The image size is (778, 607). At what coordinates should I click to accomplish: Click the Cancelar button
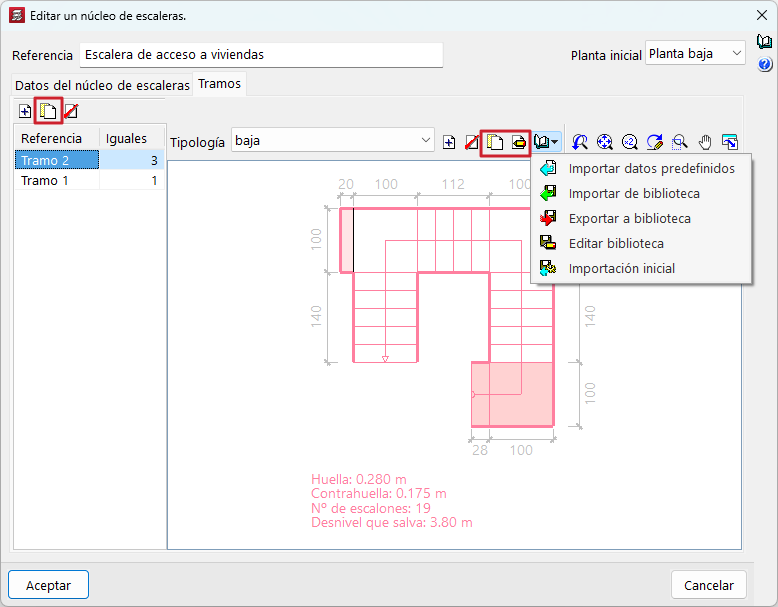709,585
